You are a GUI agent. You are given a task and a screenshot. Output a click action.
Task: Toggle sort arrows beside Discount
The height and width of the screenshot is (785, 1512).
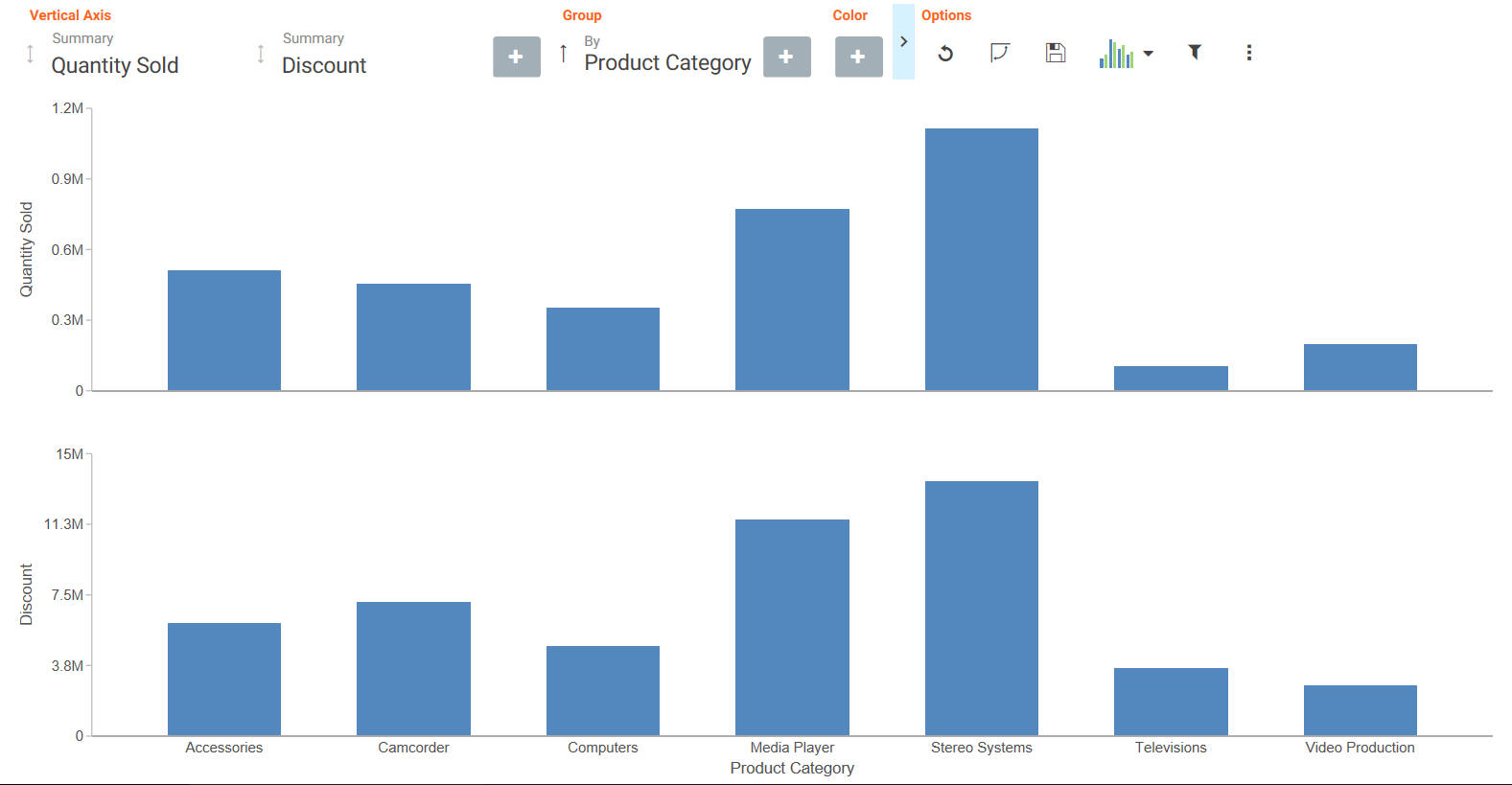260,54
